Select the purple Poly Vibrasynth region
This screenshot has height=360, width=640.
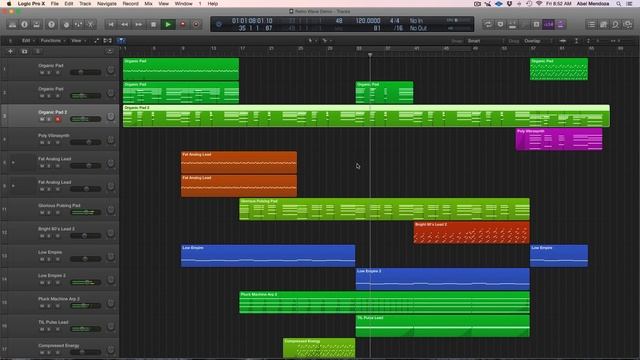559,140
